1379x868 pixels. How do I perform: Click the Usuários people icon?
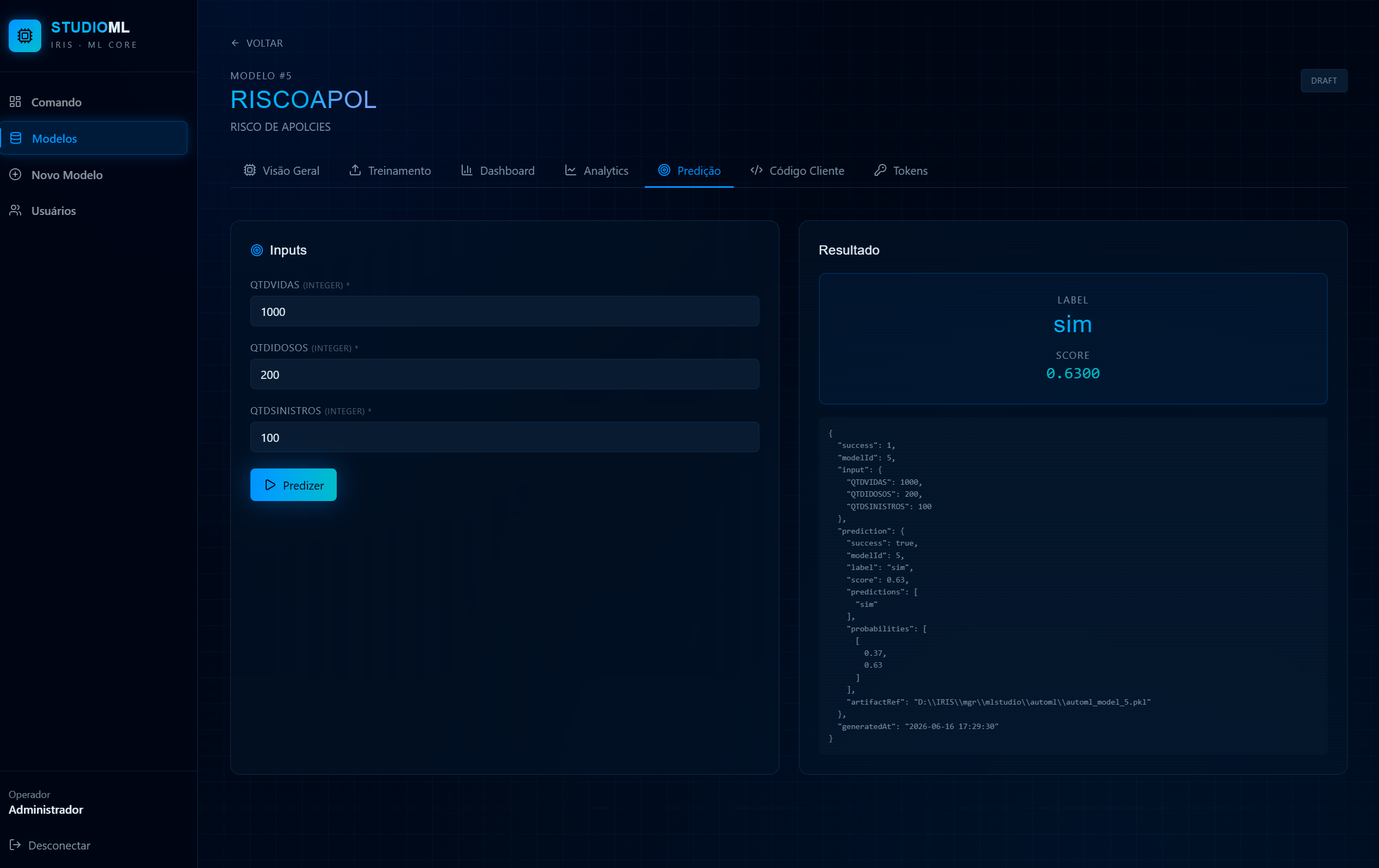(15, 211)
